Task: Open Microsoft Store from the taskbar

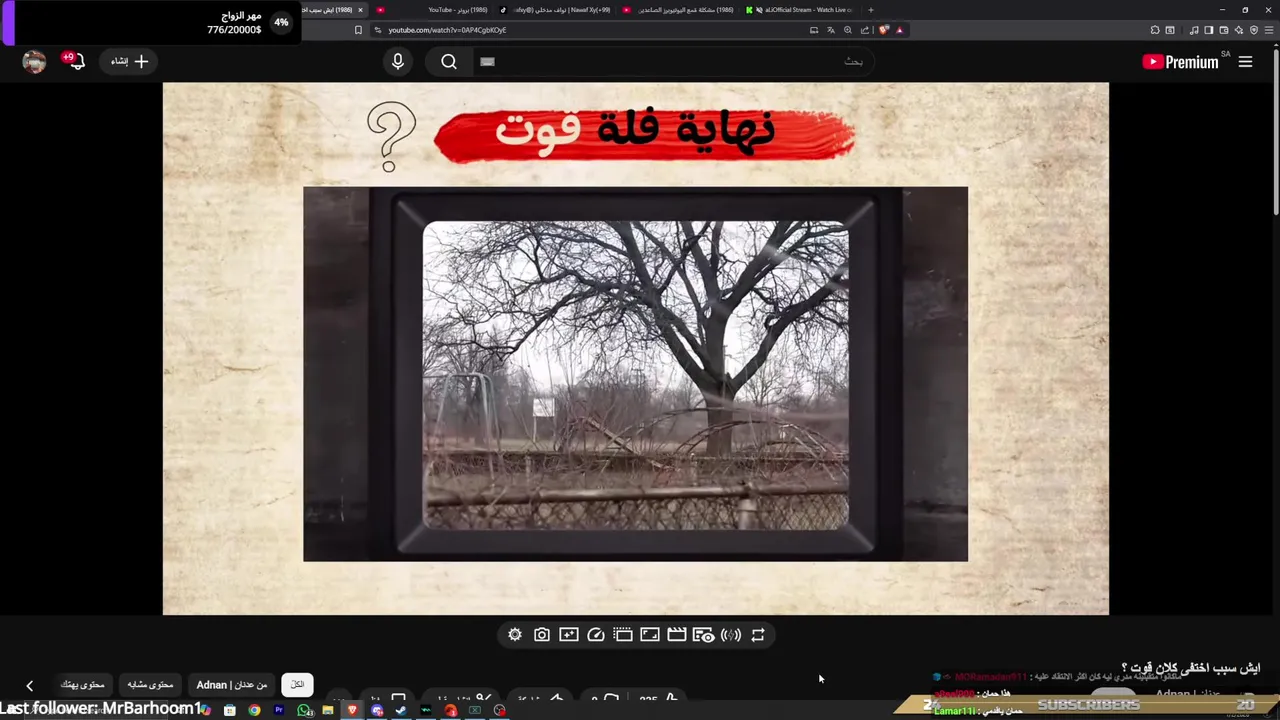Action: (230, 710)
